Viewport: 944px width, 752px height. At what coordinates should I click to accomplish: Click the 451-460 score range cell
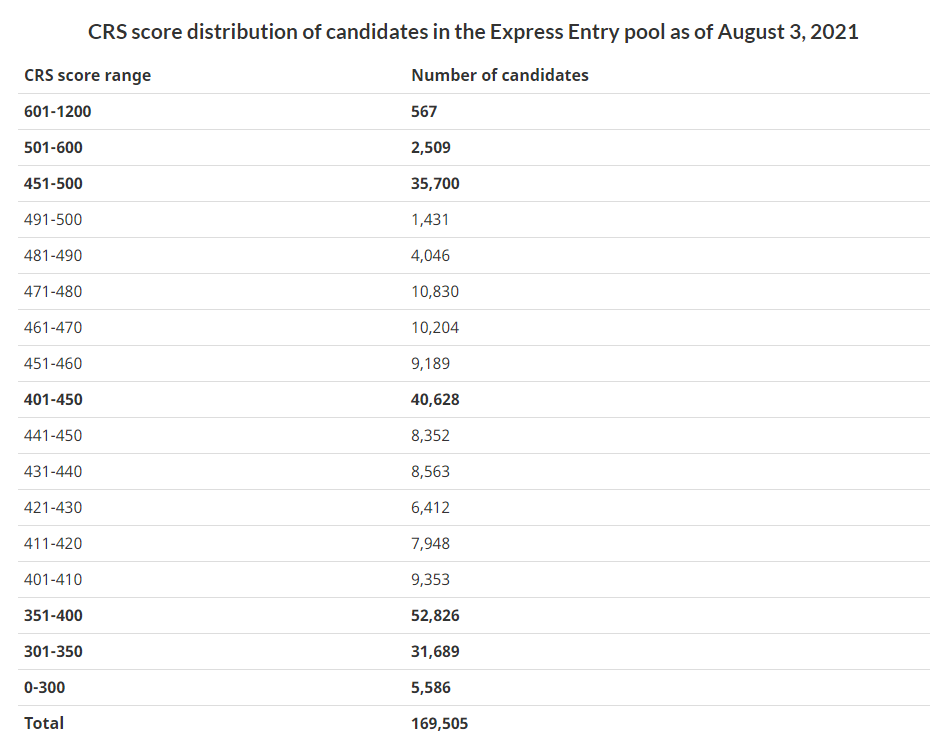click(x=53, y=363)
